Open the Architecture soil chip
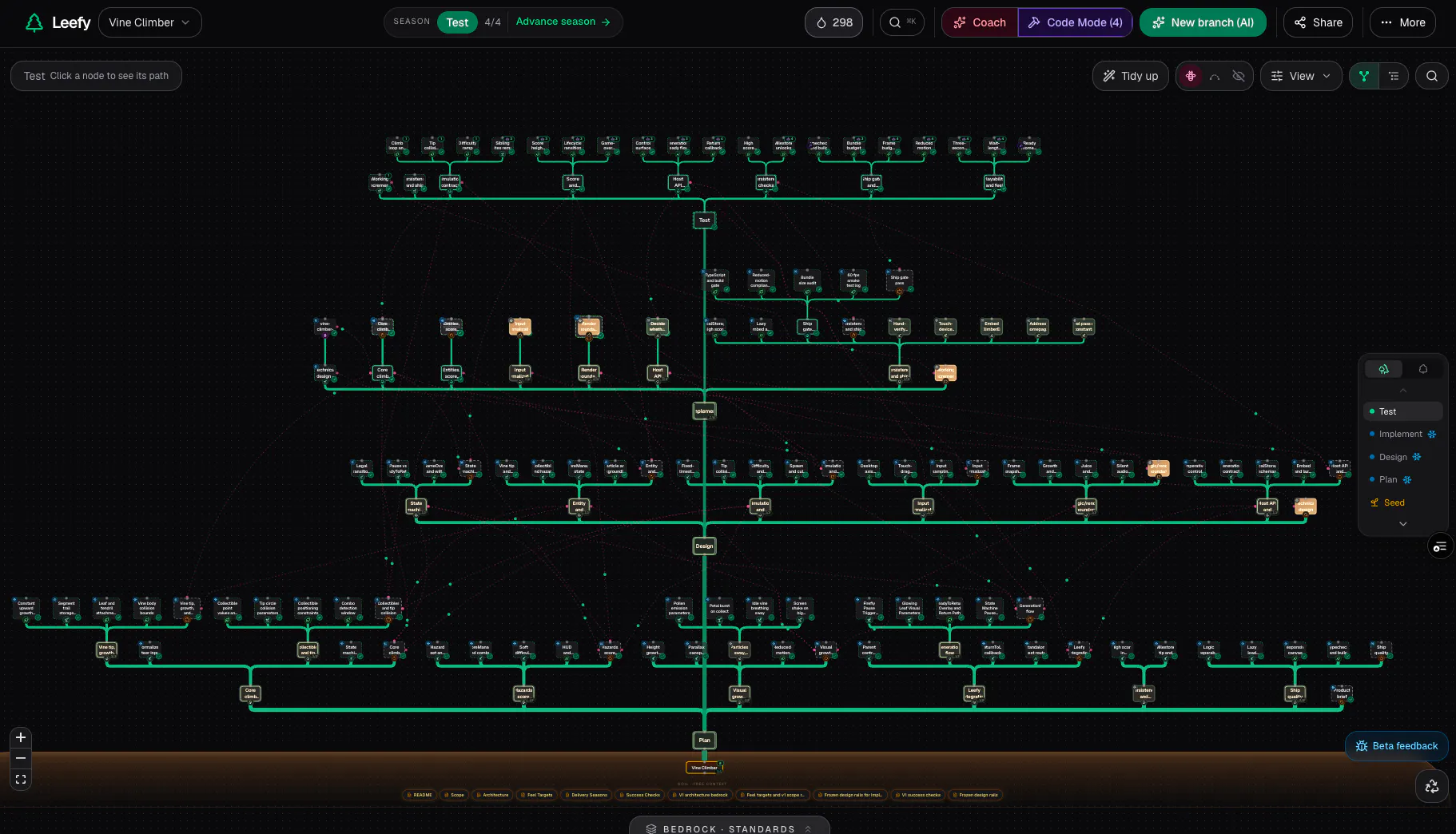The image size is (1456, 834). tap(492, 795)
